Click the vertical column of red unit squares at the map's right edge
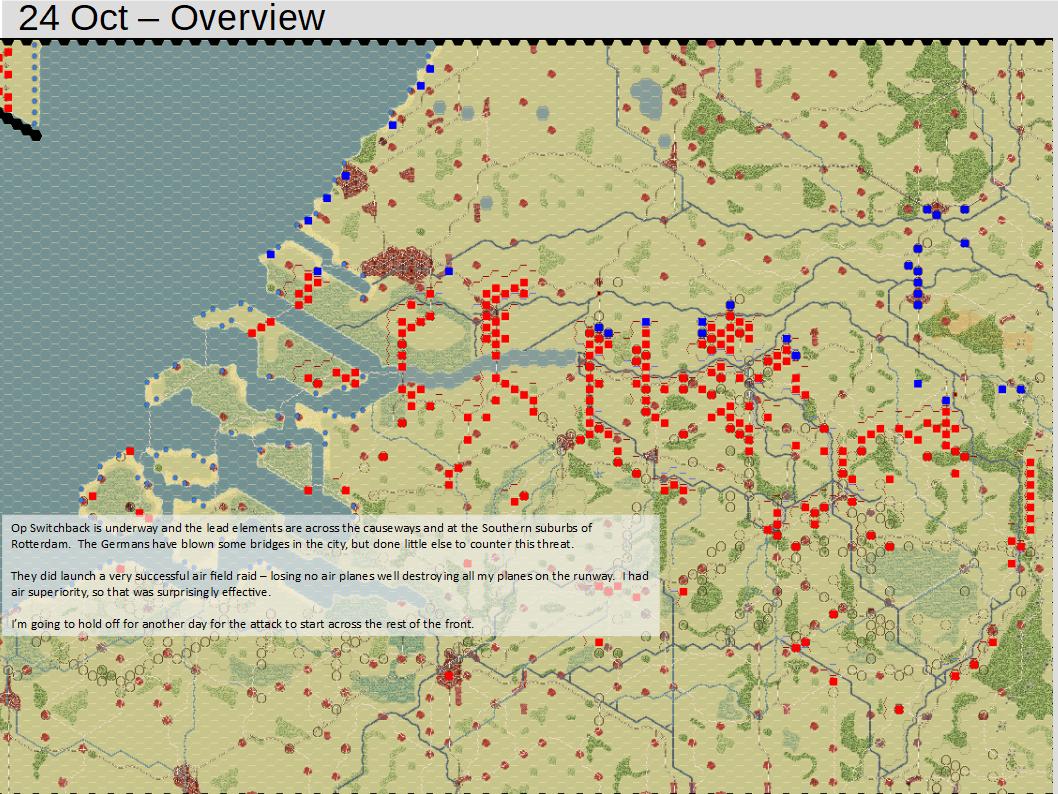The height and width of the screenshot is (794, 1058). [x=1030, y=497]
